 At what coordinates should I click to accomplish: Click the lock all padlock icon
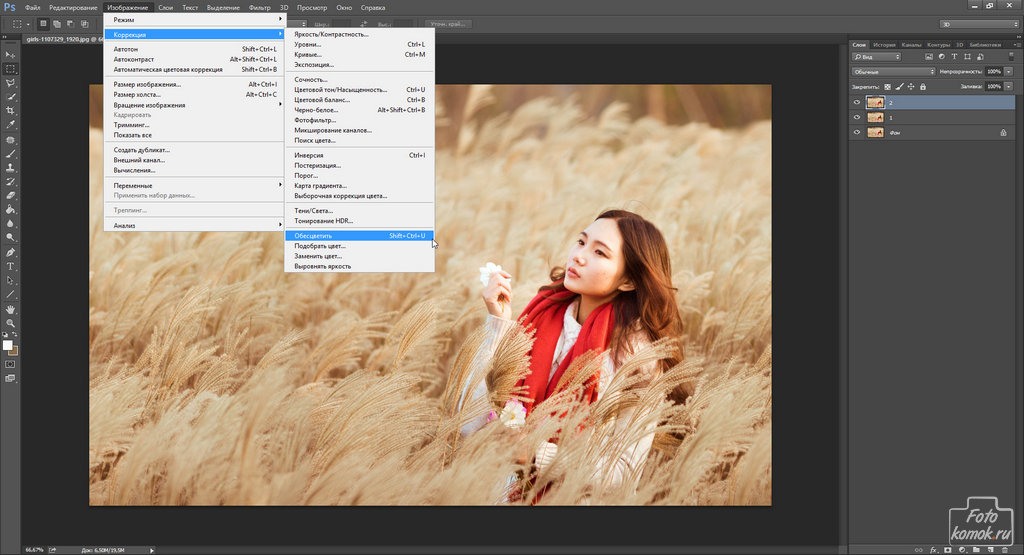[x=923, y=86]
